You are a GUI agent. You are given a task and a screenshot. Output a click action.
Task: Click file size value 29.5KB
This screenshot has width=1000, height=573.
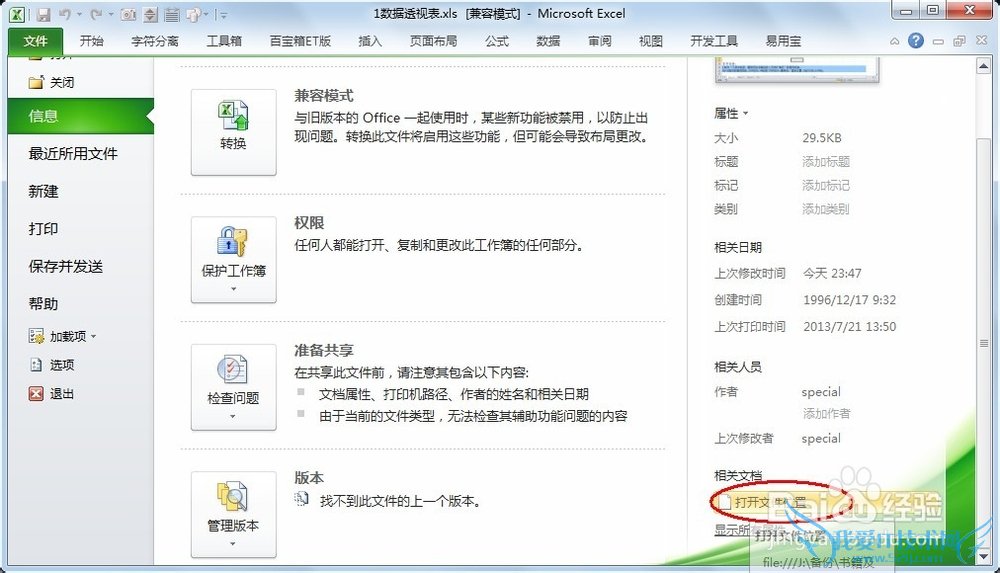pyautogui.click(x=822, y=137)
